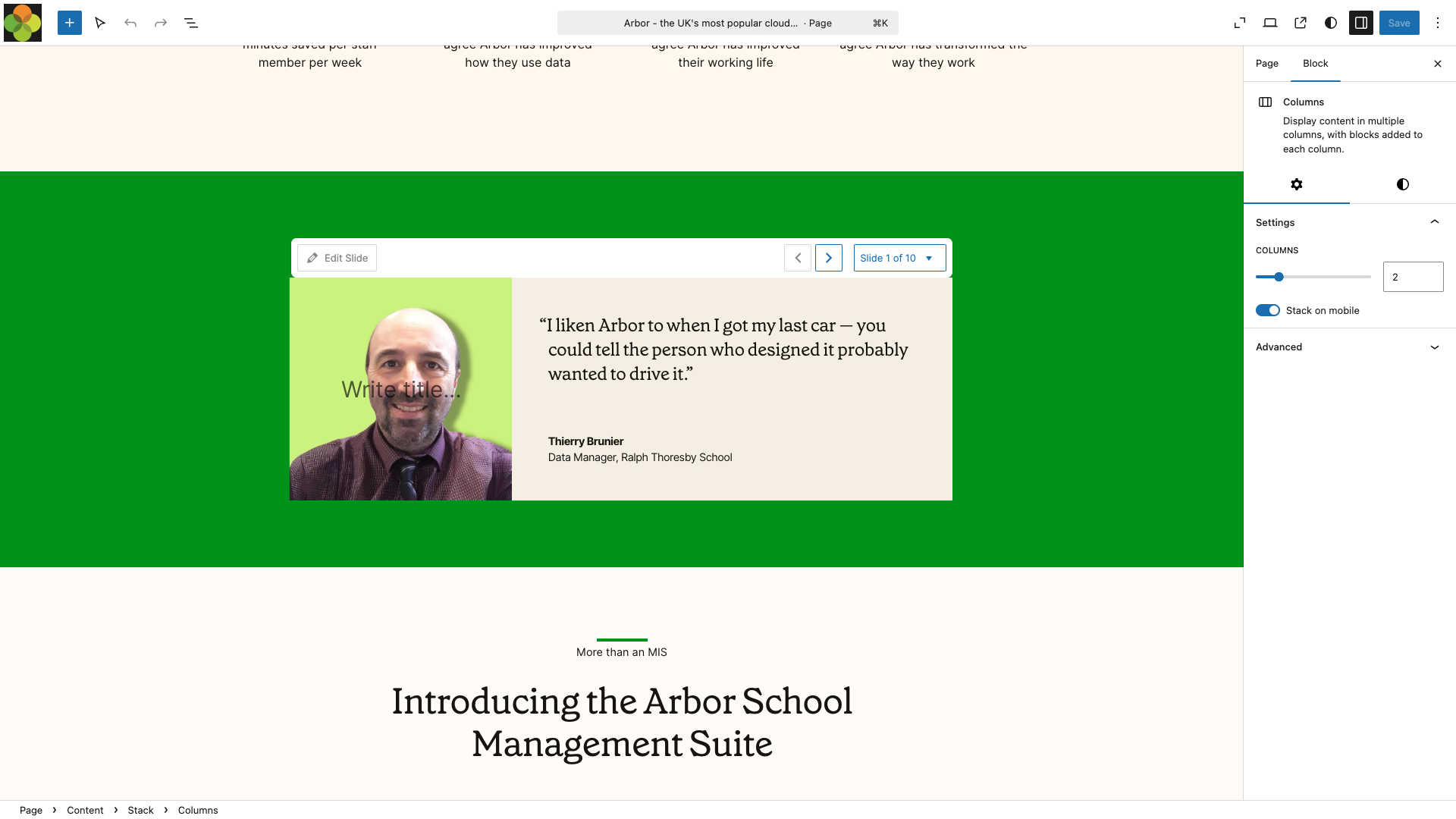Undo the last change
1456x819 pixels.
(x=130, y=23)
